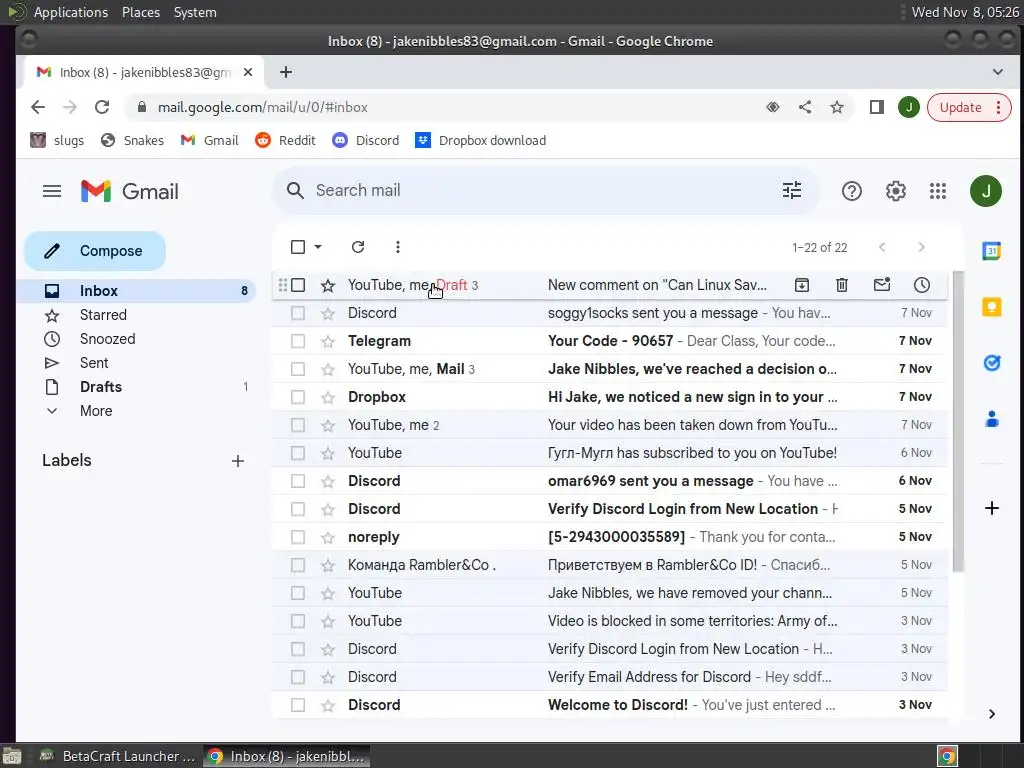This screenshot has height=768, width=1024.
Task: Select the Telegram Your Code email checkbox
Action: [298, 341]
